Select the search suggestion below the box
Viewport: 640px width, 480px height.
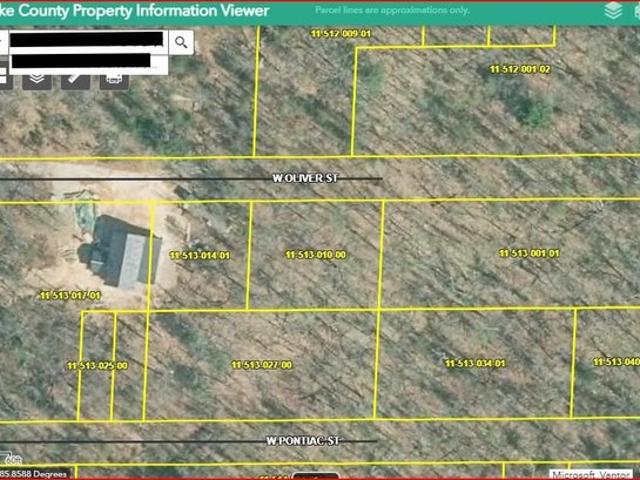80,60
